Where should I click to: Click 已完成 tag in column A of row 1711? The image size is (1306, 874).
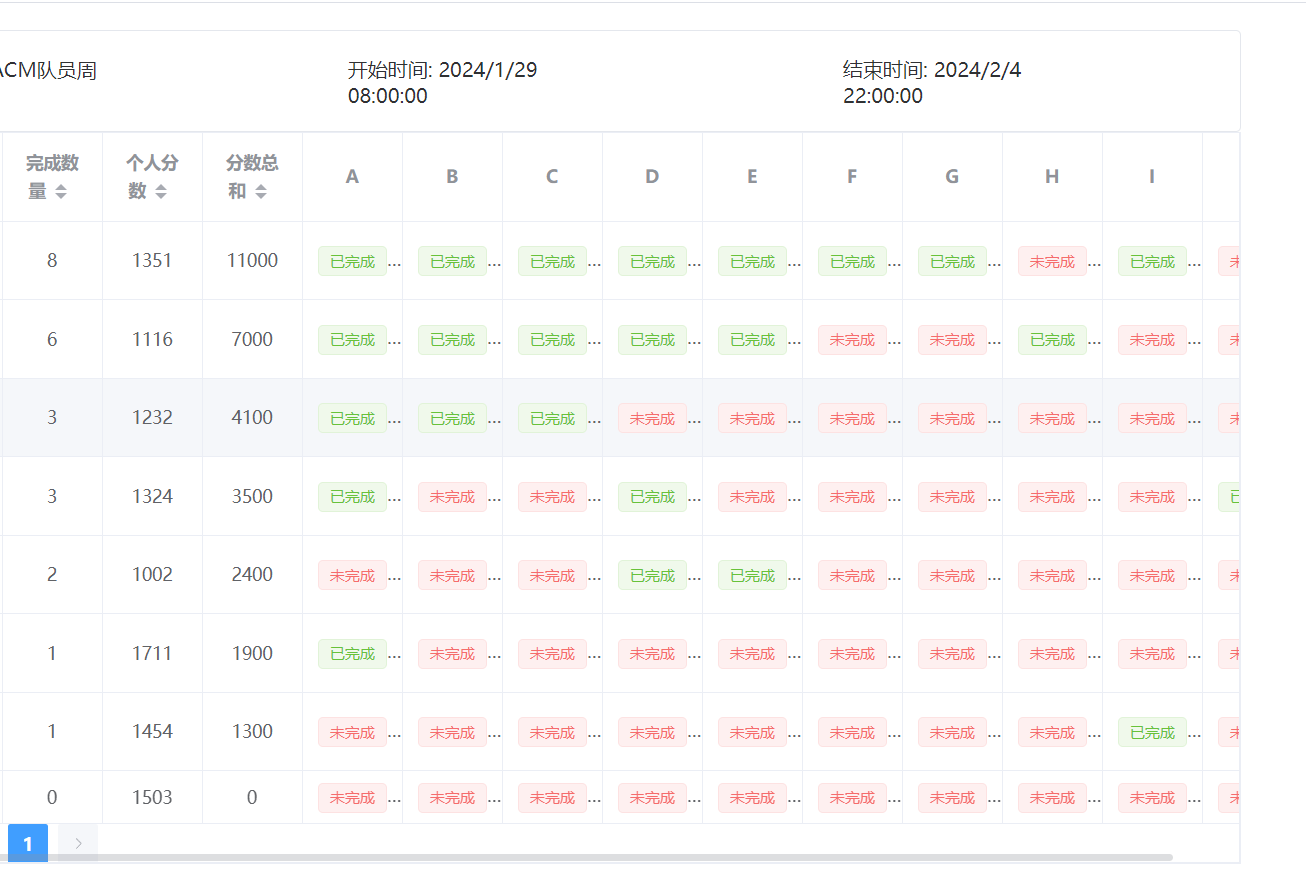(352, 654)
